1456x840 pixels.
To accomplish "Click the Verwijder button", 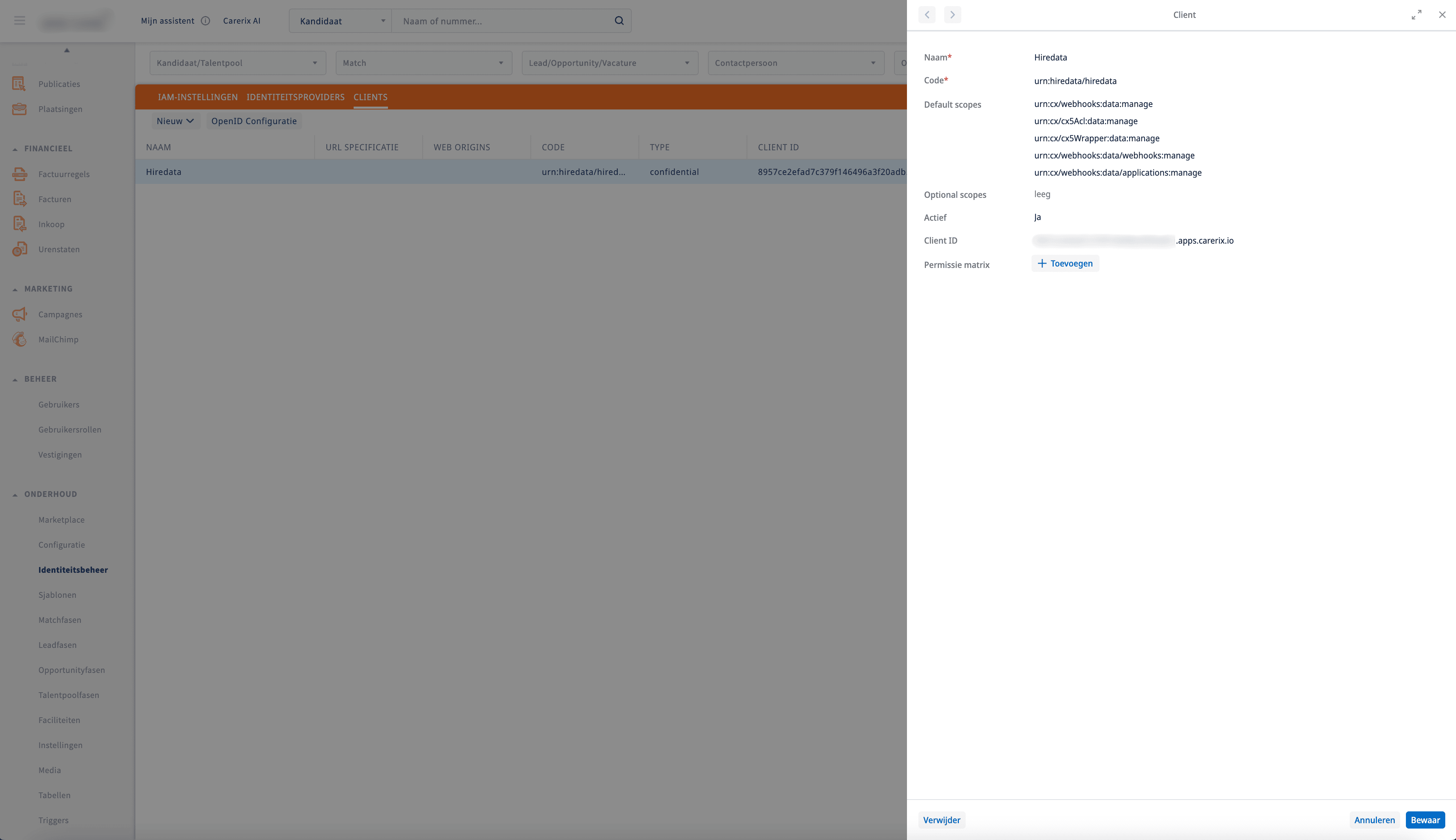I will 941,820.
